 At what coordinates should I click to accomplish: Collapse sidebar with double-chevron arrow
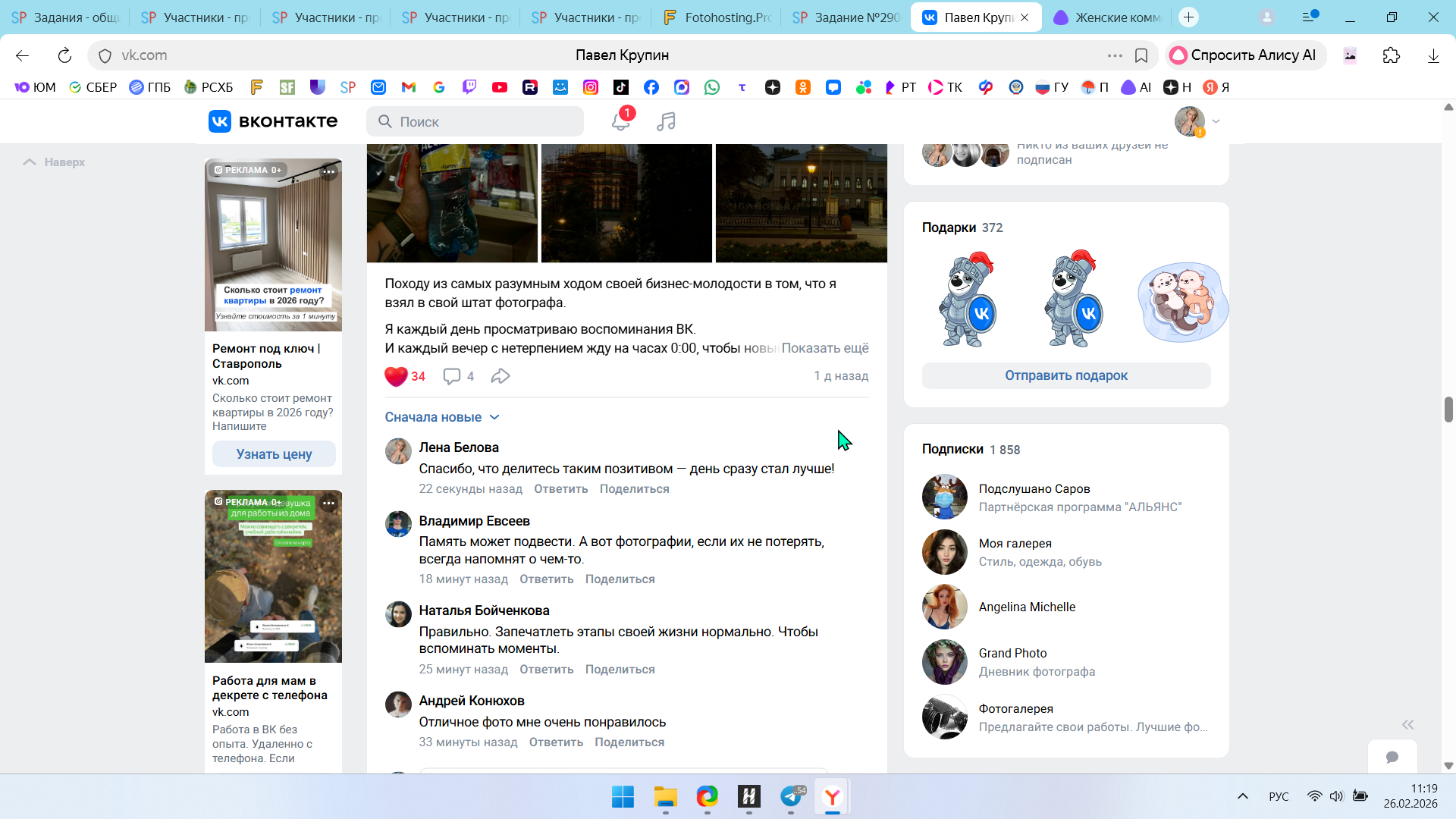(1407, 724)
